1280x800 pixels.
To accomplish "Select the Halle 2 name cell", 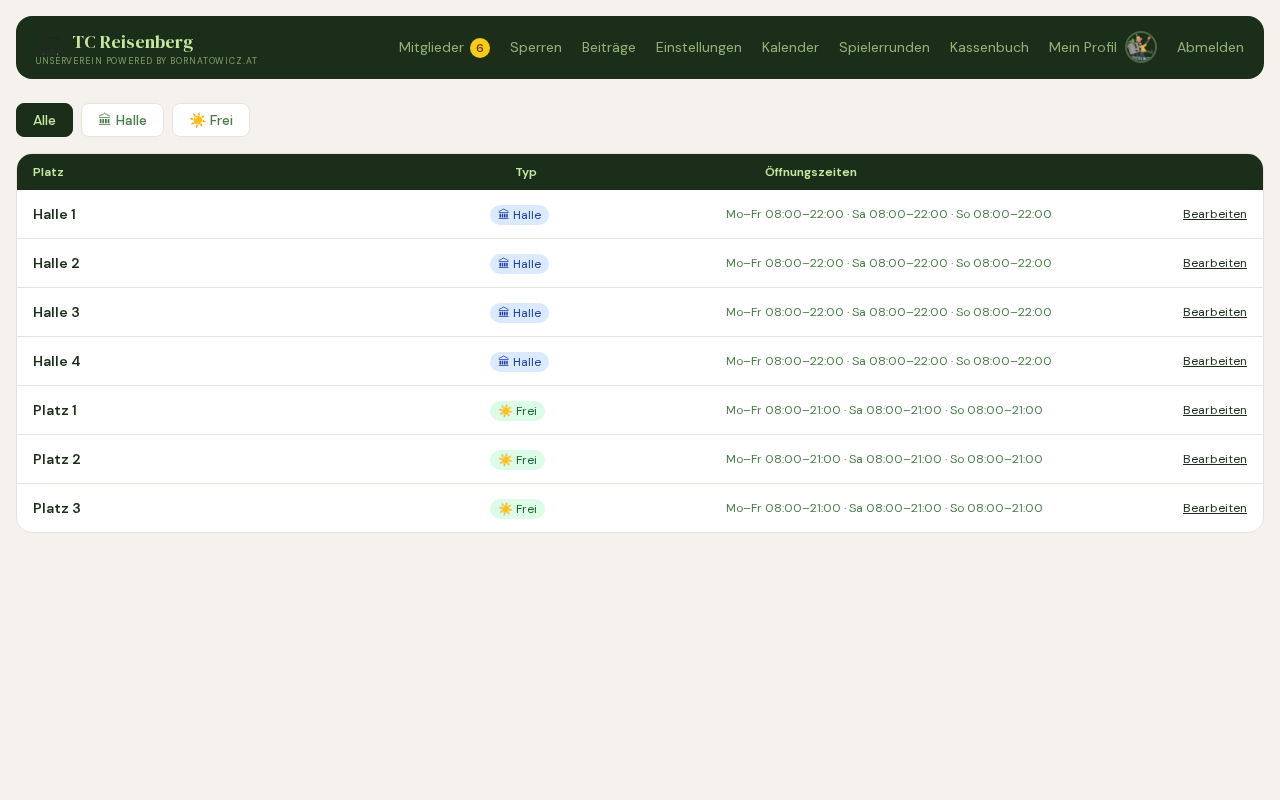I will (x=56, y=263).
